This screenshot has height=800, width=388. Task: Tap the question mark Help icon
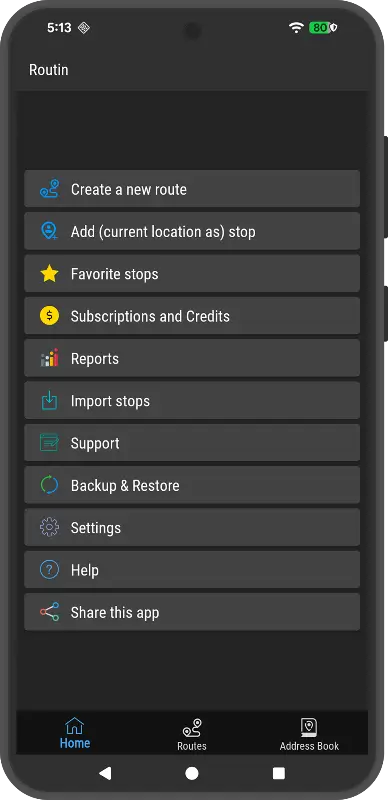tap(50, 570)
